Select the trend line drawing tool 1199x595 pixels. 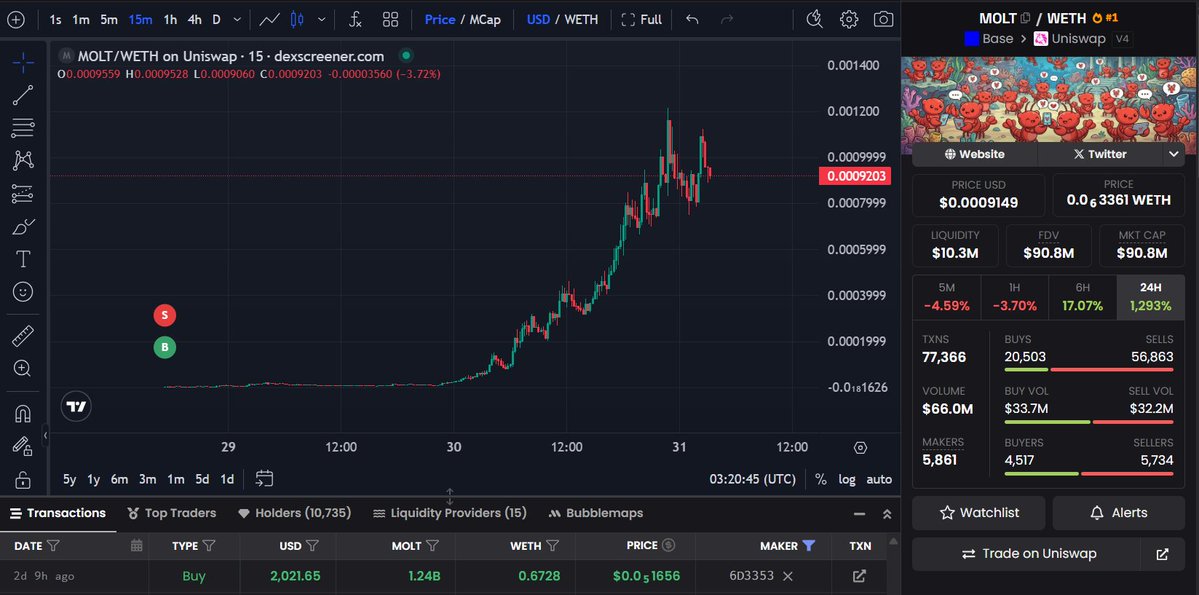click(23, 95)
